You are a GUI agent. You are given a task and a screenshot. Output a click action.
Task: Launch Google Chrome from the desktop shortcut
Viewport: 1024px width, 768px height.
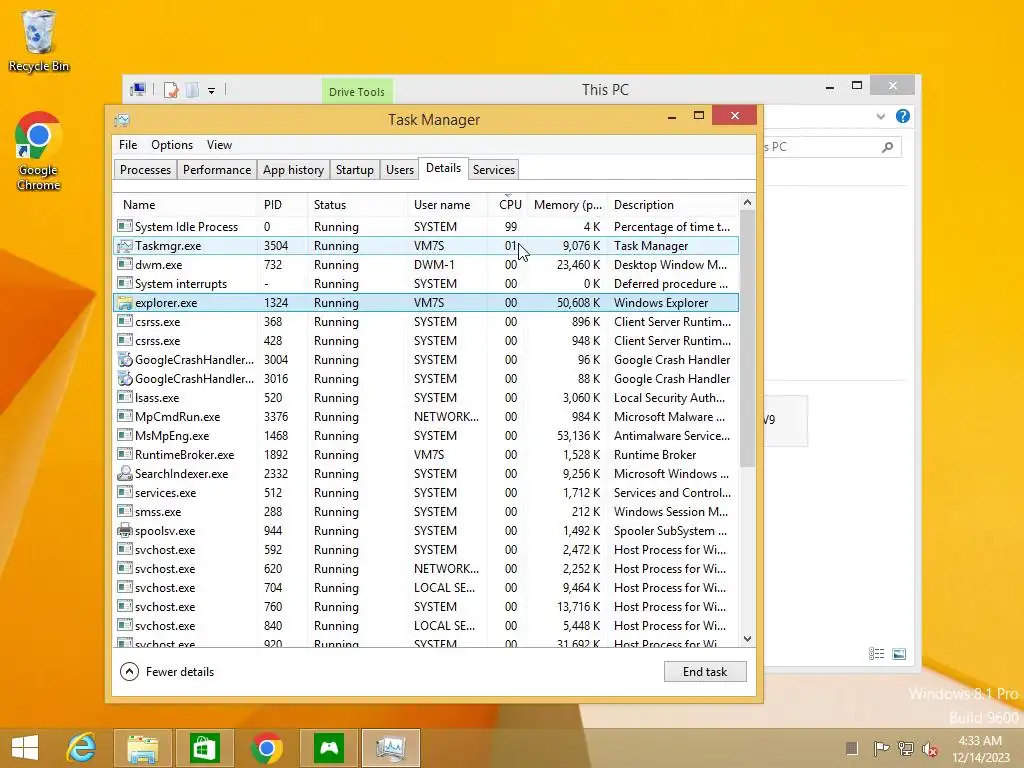click(x=39, y=152)
